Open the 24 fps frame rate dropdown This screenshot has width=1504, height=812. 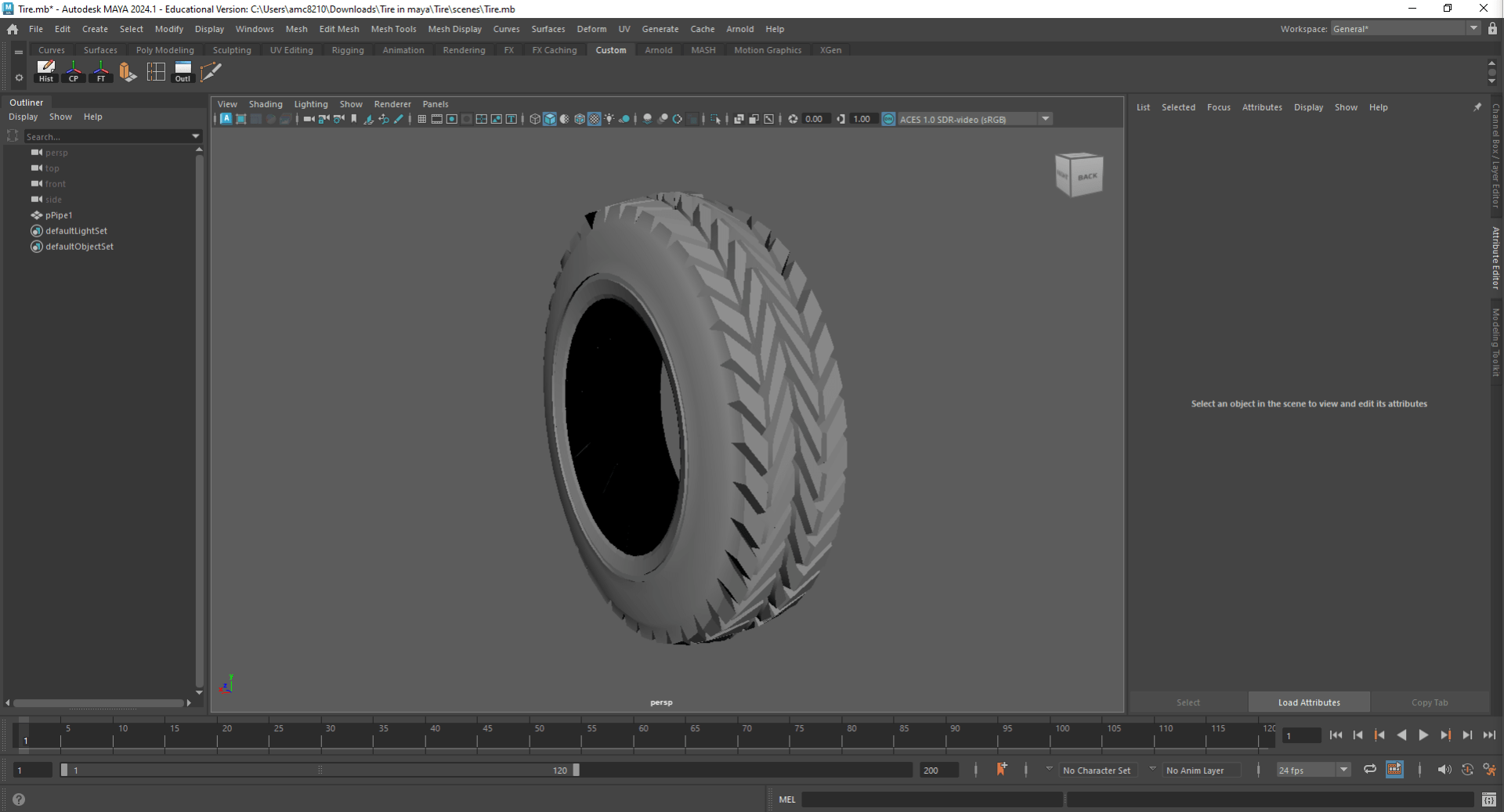pos(1343,770)
